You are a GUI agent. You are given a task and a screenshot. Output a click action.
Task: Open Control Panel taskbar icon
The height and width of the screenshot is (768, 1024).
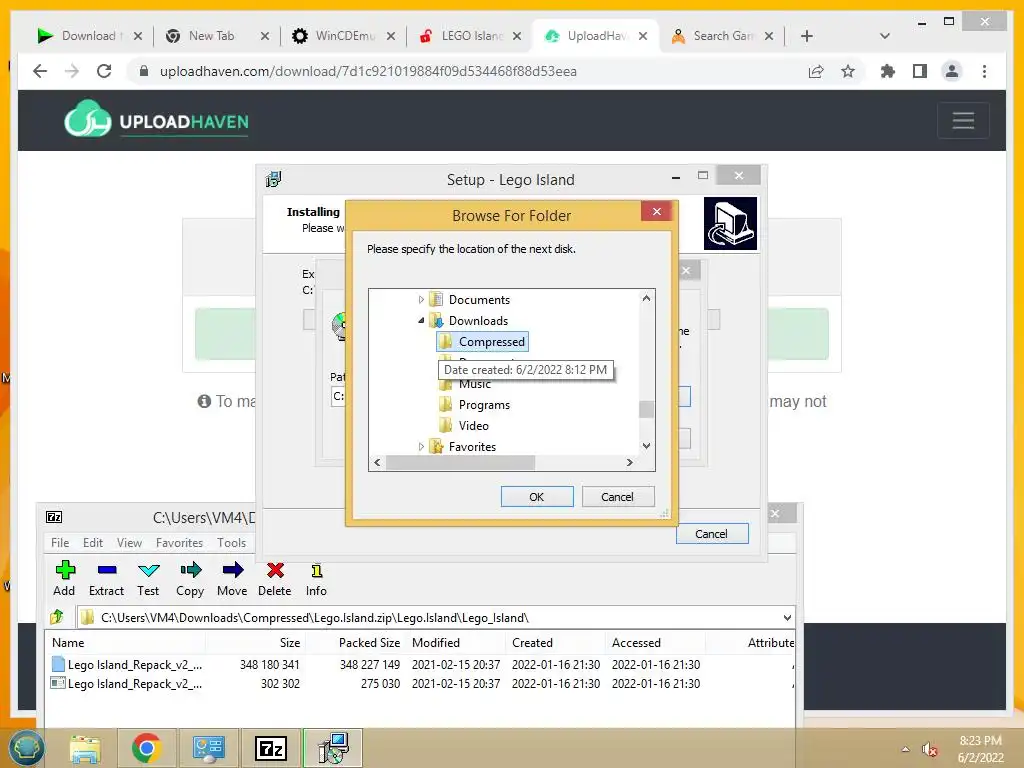coord(208,748)
